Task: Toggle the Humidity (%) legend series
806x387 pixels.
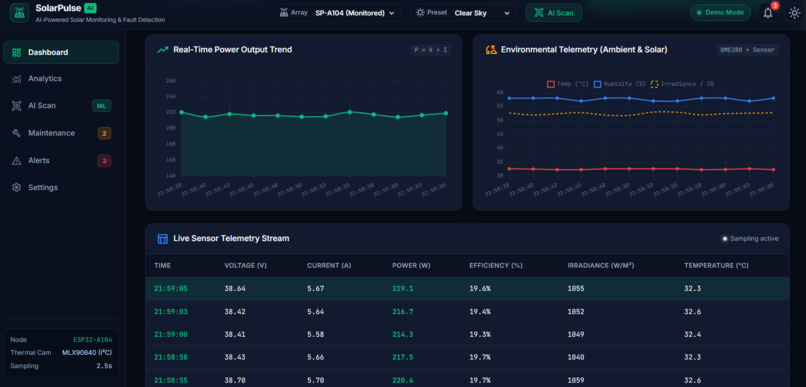Action: 619,84
